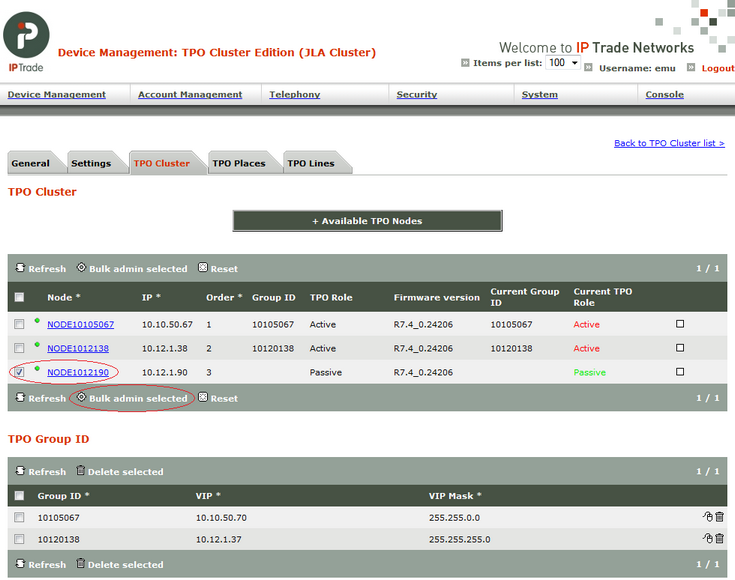The image size is (735, 580).
Task: Expand the Available TPO Nodes panel
Action: click(368, 221)
